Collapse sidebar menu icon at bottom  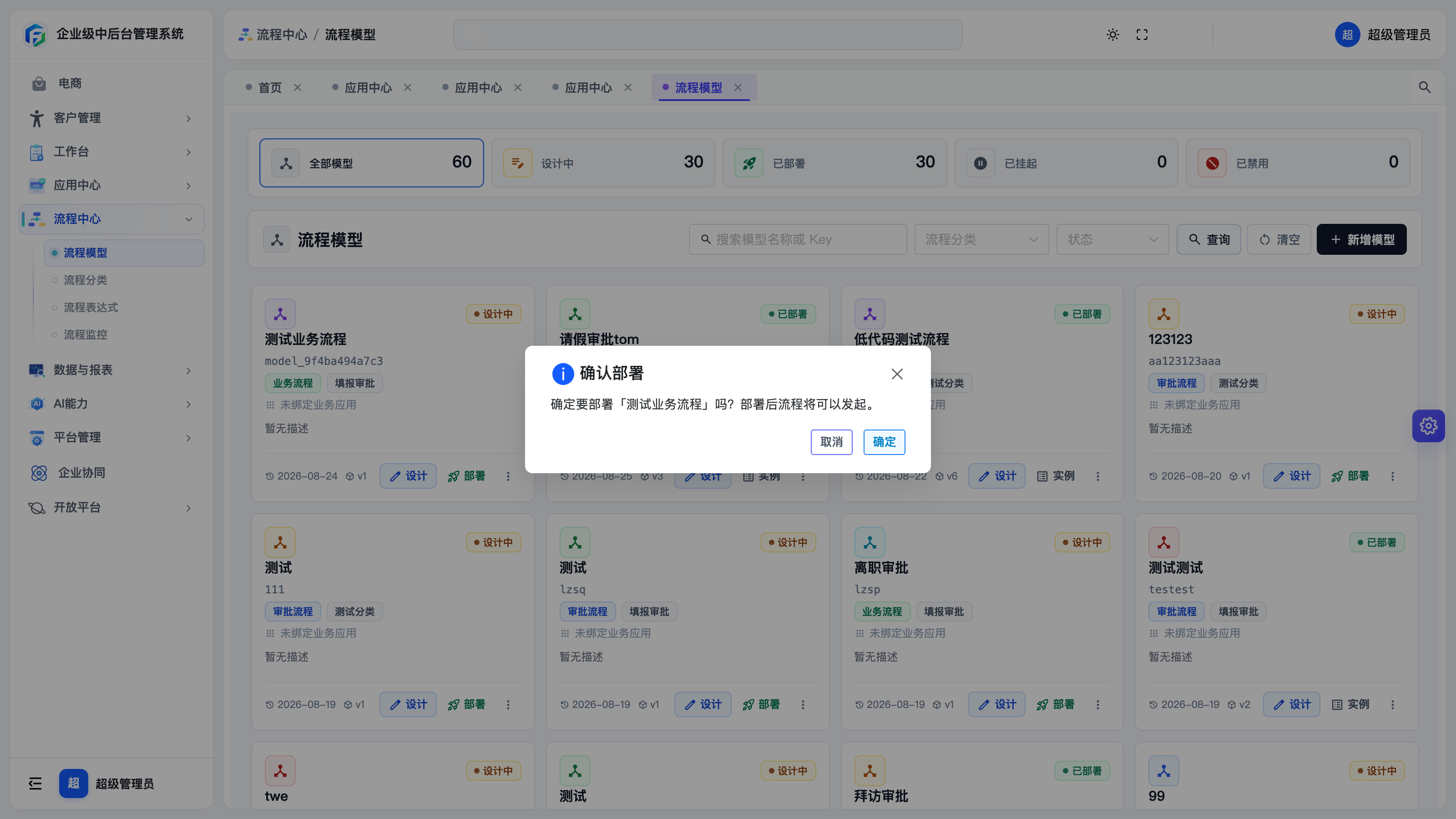pyautogui.click(x=35, y=784)
